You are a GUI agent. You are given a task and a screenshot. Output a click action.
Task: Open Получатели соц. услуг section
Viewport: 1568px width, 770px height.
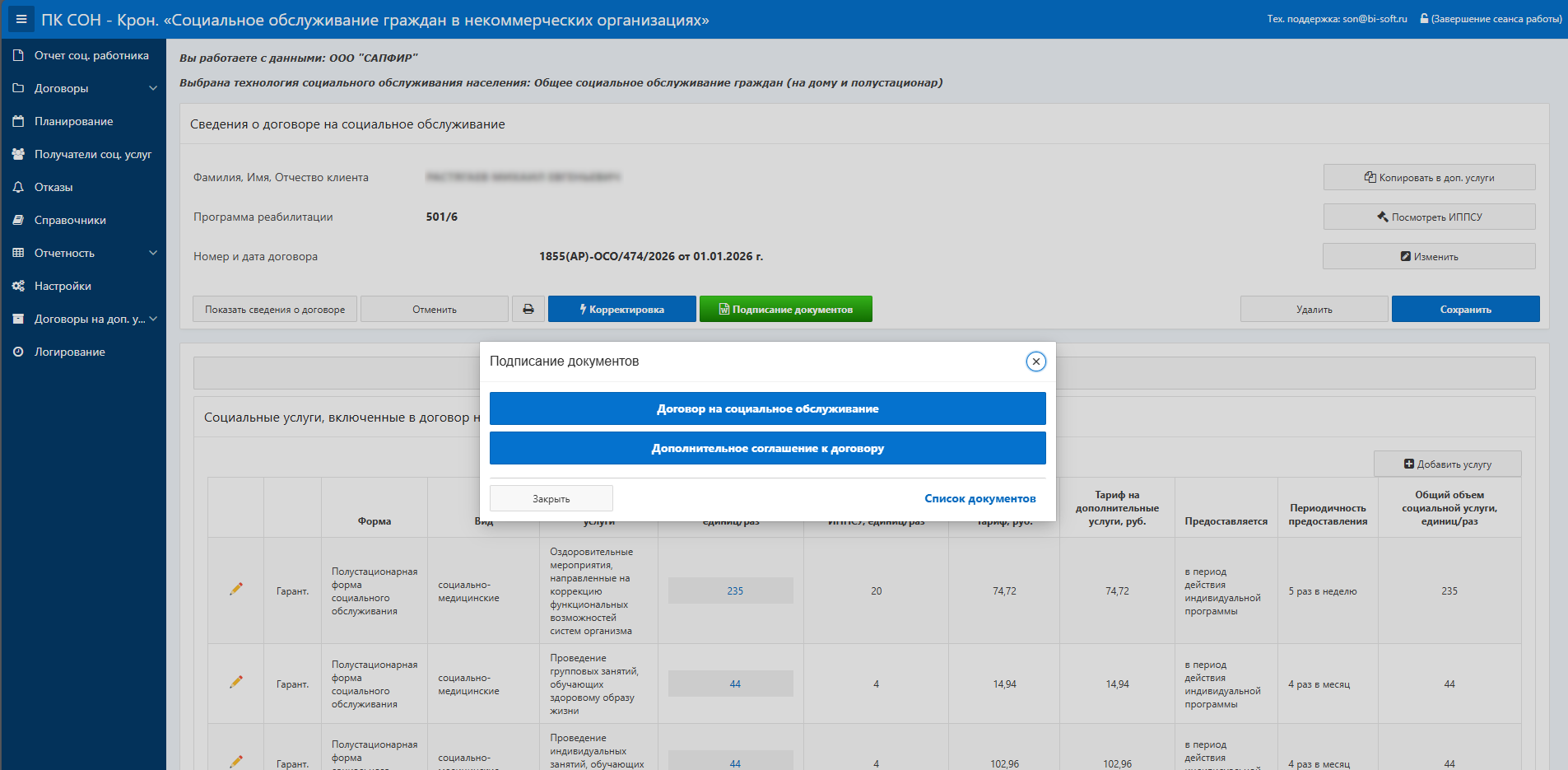(92, 154)
